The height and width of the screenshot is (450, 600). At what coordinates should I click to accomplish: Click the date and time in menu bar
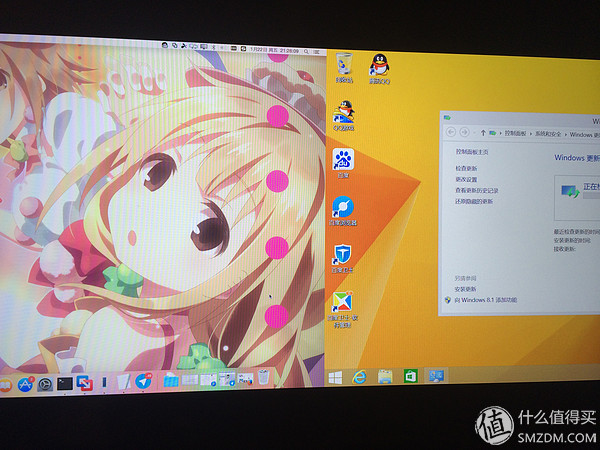pyautogui.click(x=274, y=50)
